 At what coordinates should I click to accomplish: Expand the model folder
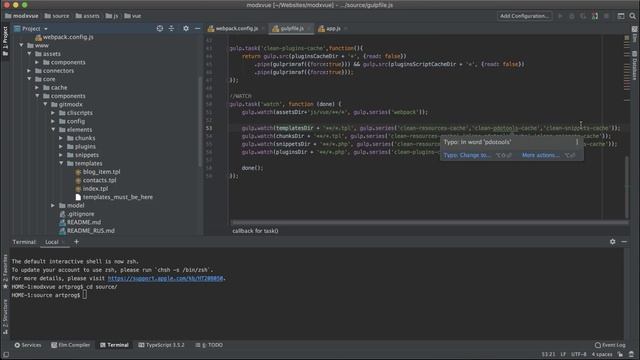coord(53,205)
